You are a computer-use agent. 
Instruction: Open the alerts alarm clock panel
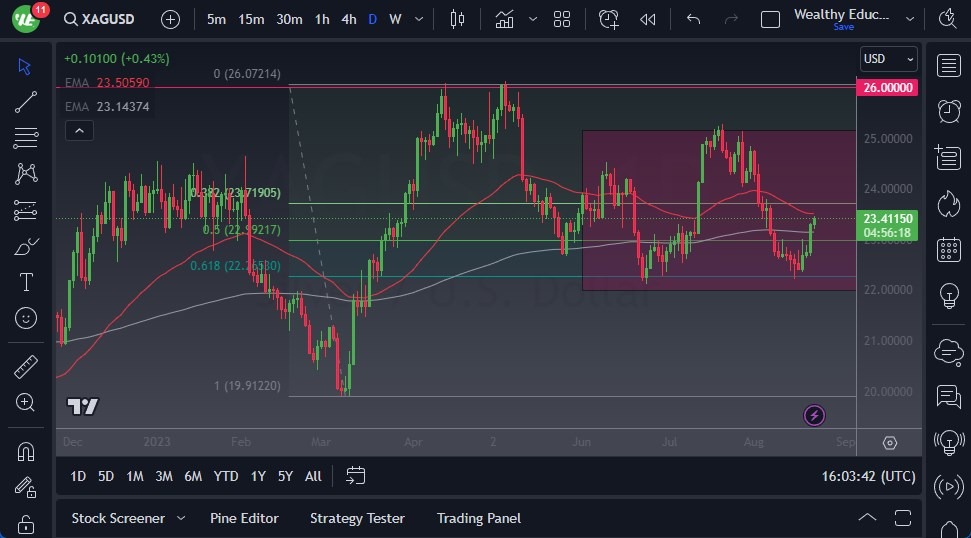(x=947, y=111)
